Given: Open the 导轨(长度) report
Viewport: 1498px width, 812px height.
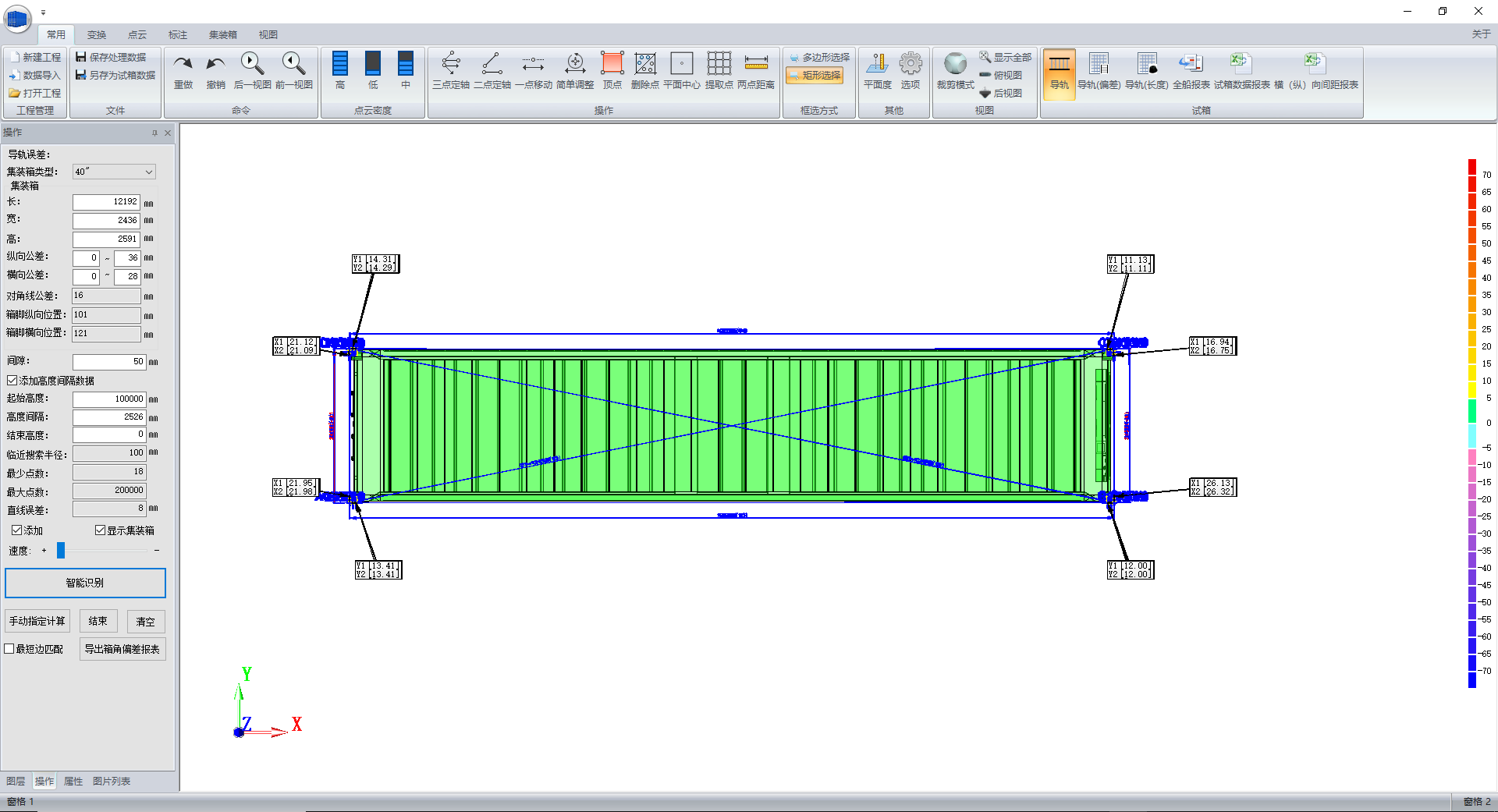Looking at the screenshot, I should (x=1147, y=71).
